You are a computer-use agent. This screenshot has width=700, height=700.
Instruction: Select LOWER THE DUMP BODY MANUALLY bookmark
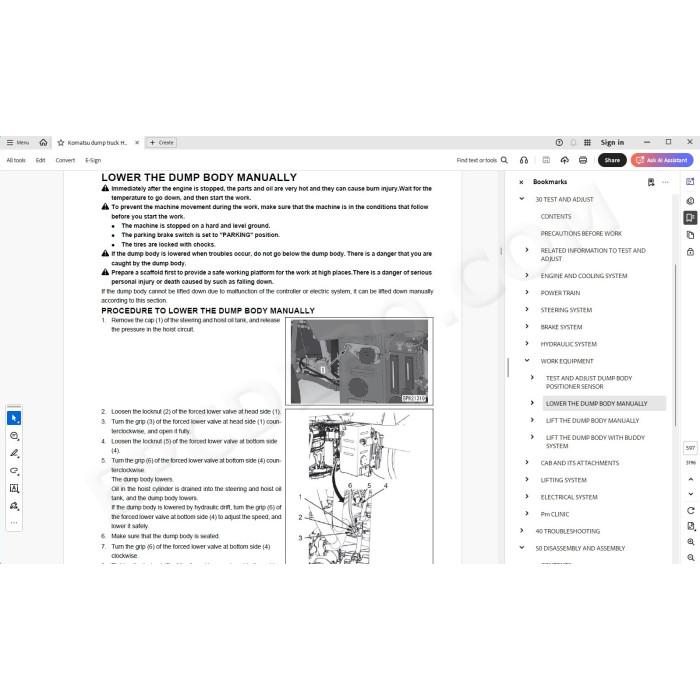click(x=604, y=403)
